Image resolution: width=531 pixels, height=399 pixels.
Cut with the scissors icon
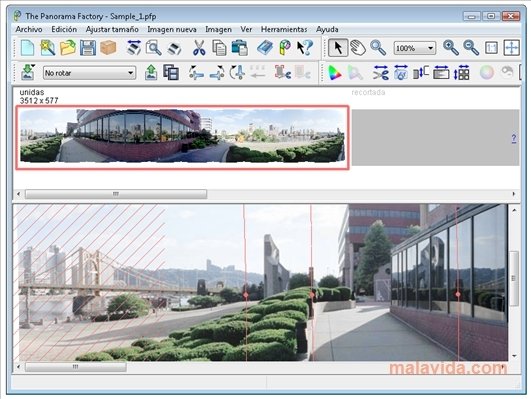(199, 48)
